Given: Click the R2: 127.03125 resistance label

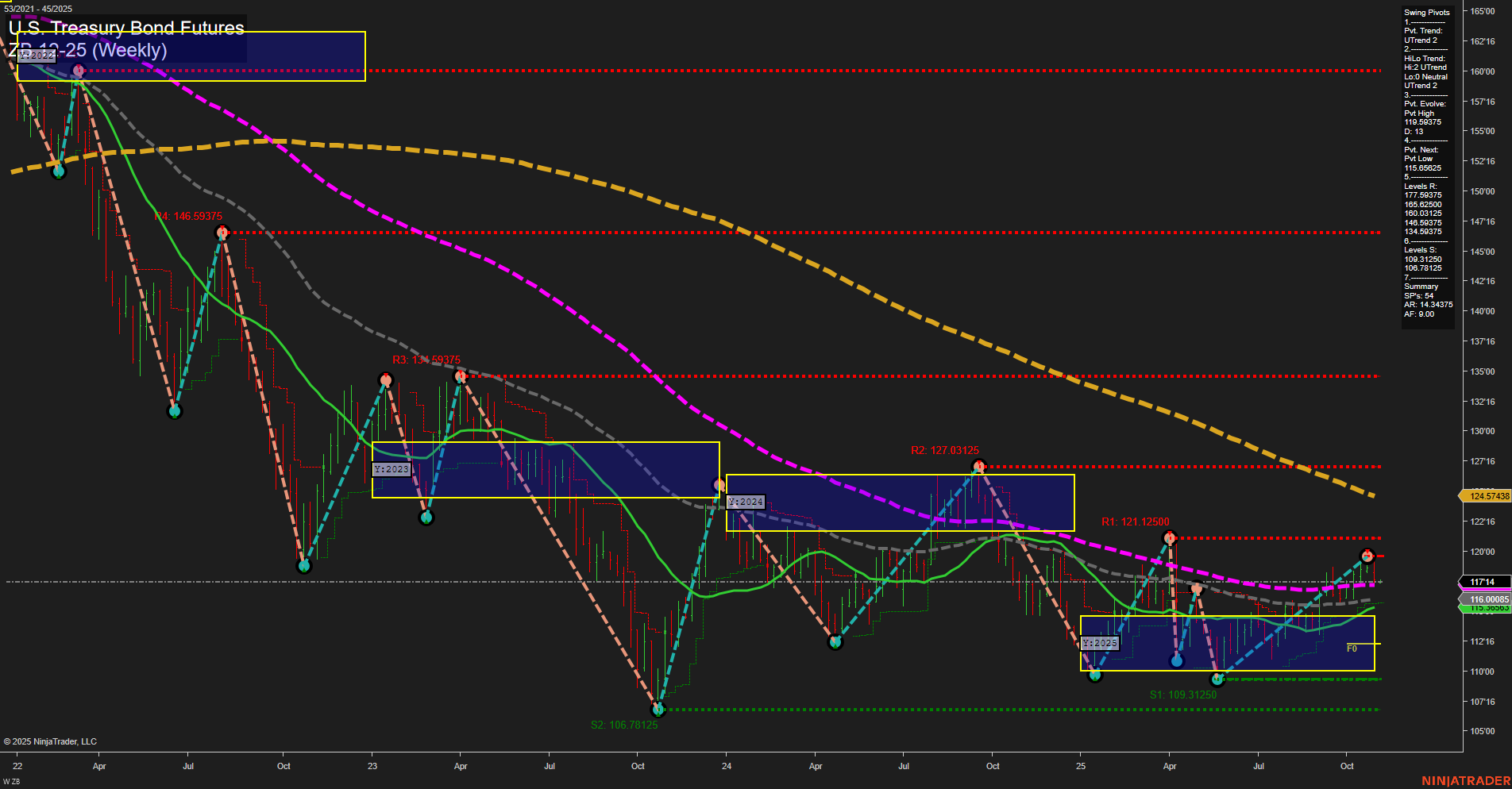Looking at the screenshot, I should click(946, 450).
